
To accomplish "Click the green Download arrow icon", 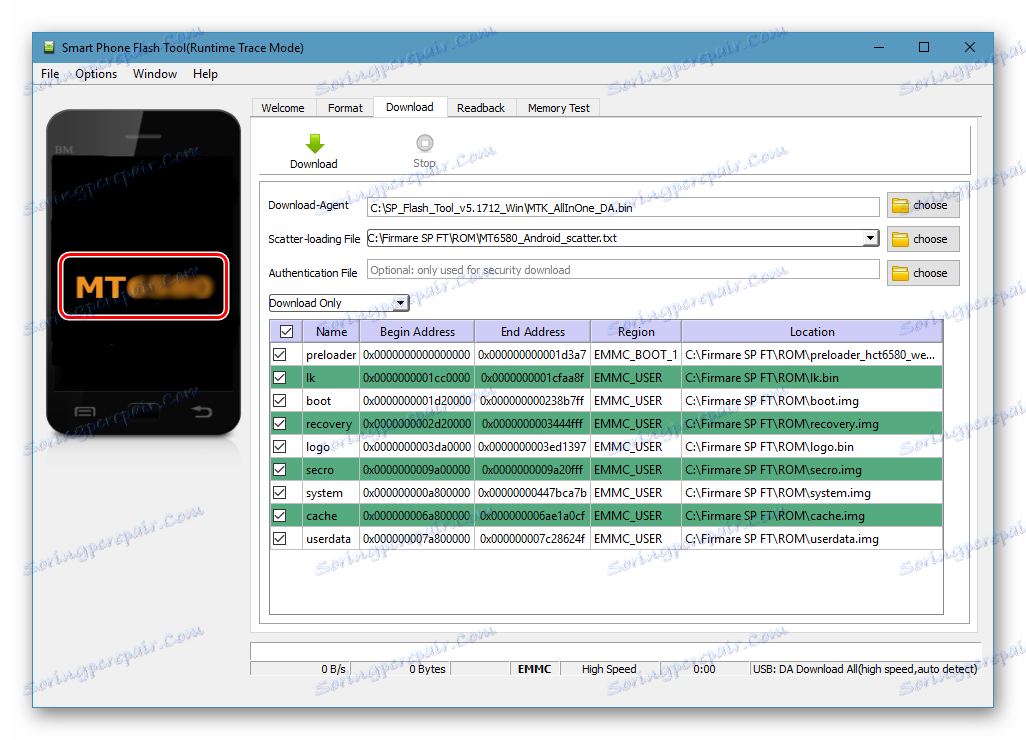I will point(315,143).
